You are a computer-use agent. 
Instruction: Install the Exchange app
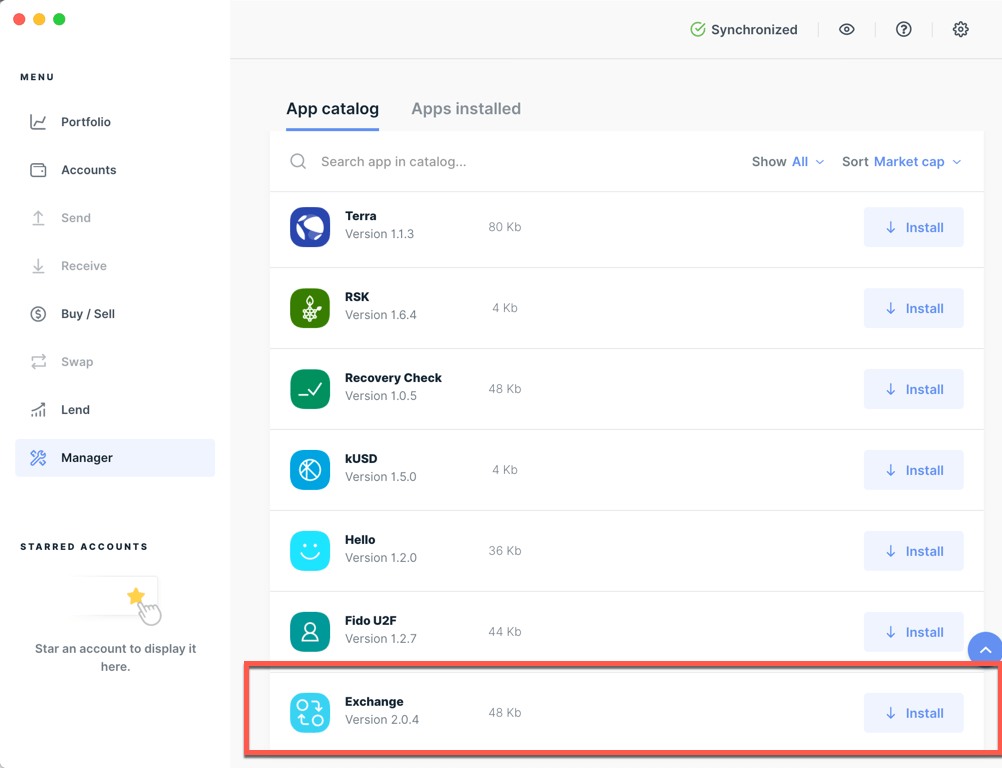point(914,713)
